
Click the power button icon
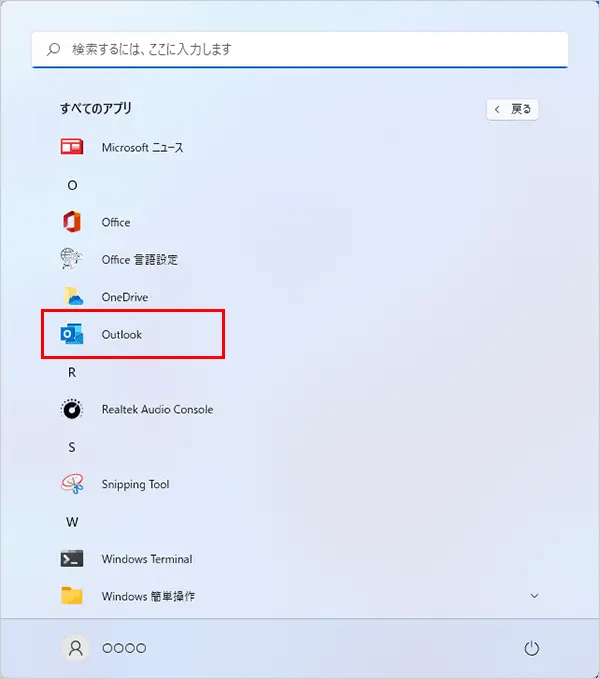coord(532,648)
